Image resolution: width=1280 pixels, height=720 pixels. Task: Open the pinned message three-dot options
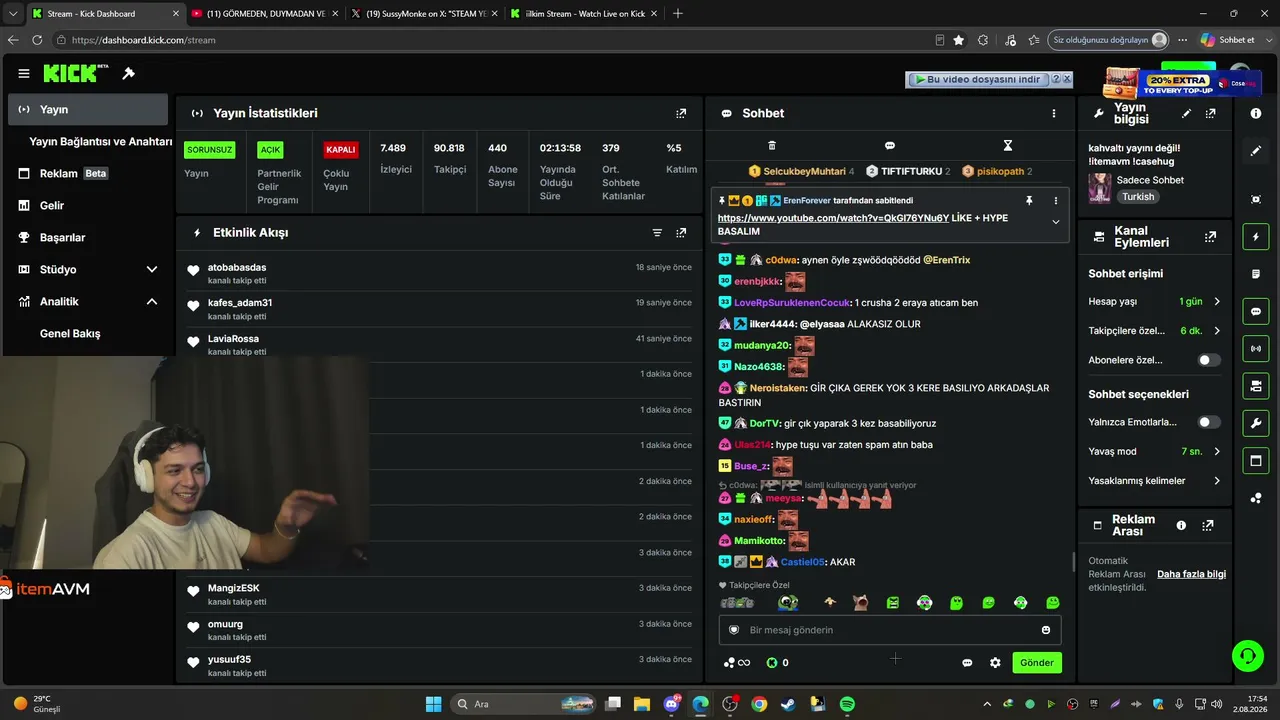[1055, 200]
